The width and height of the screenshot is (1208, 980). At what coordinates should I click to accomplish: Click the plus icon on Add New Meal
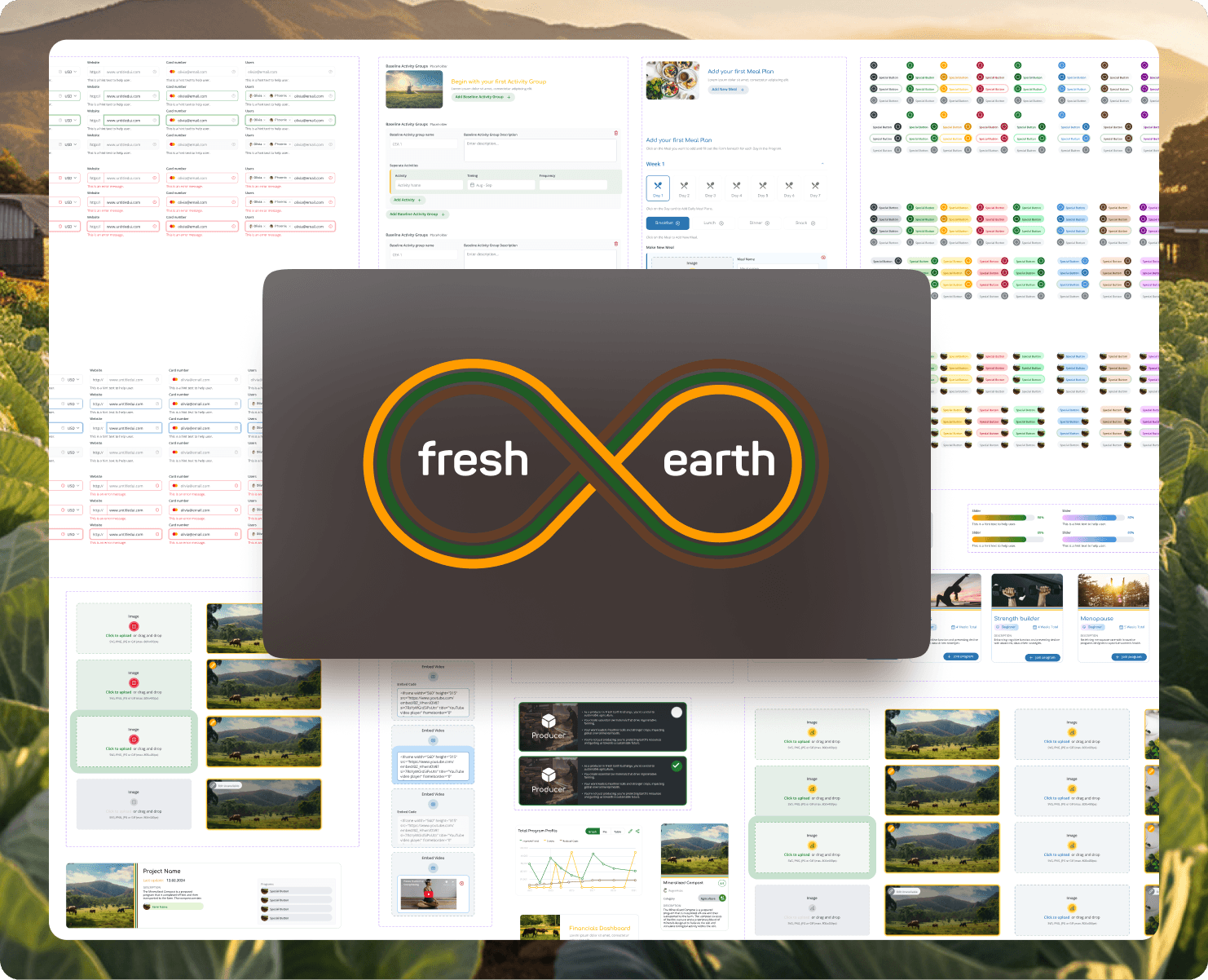pyautogui.click(x=743, y=90)
